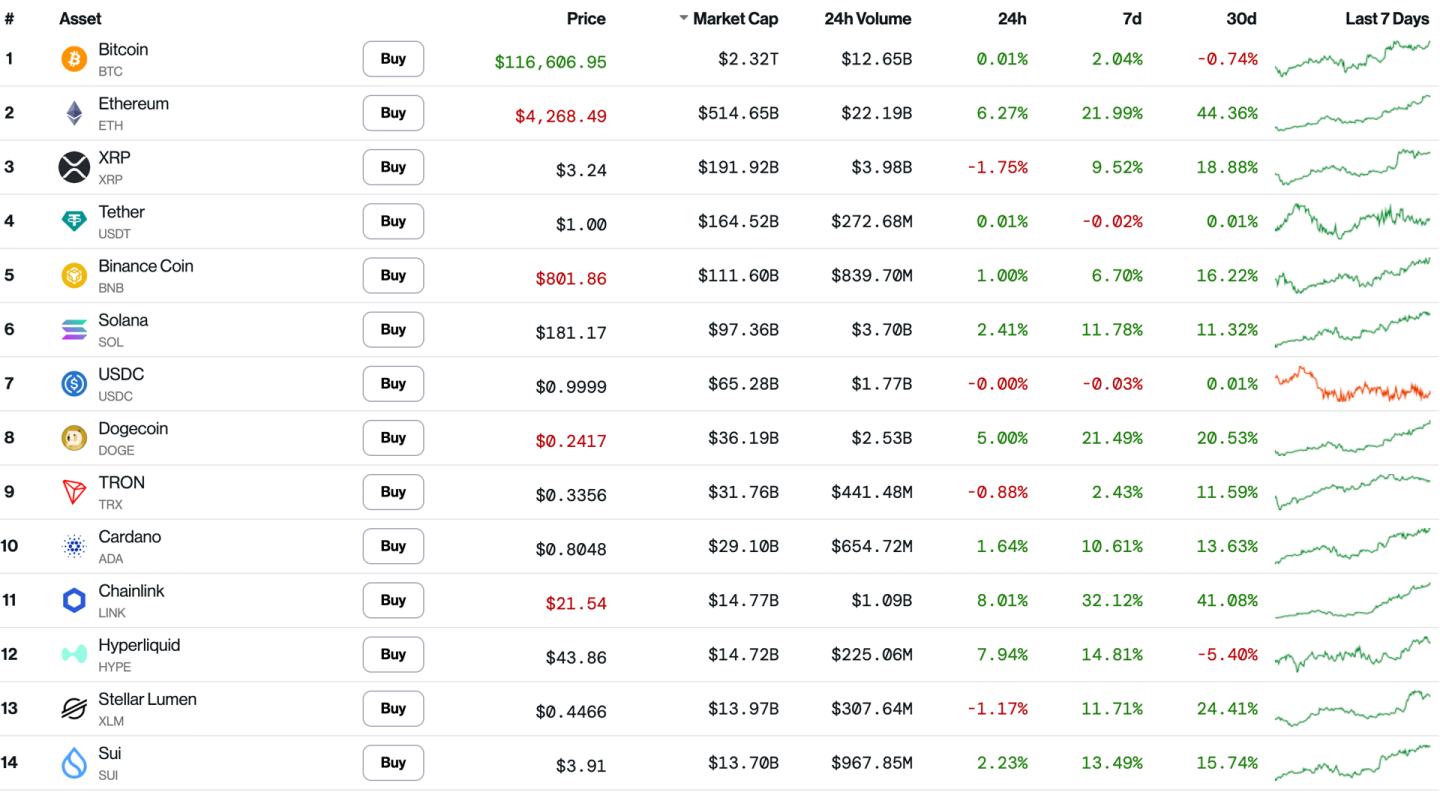Click Cardano's 10.61% seven-day change

(x=1112, y=546)
